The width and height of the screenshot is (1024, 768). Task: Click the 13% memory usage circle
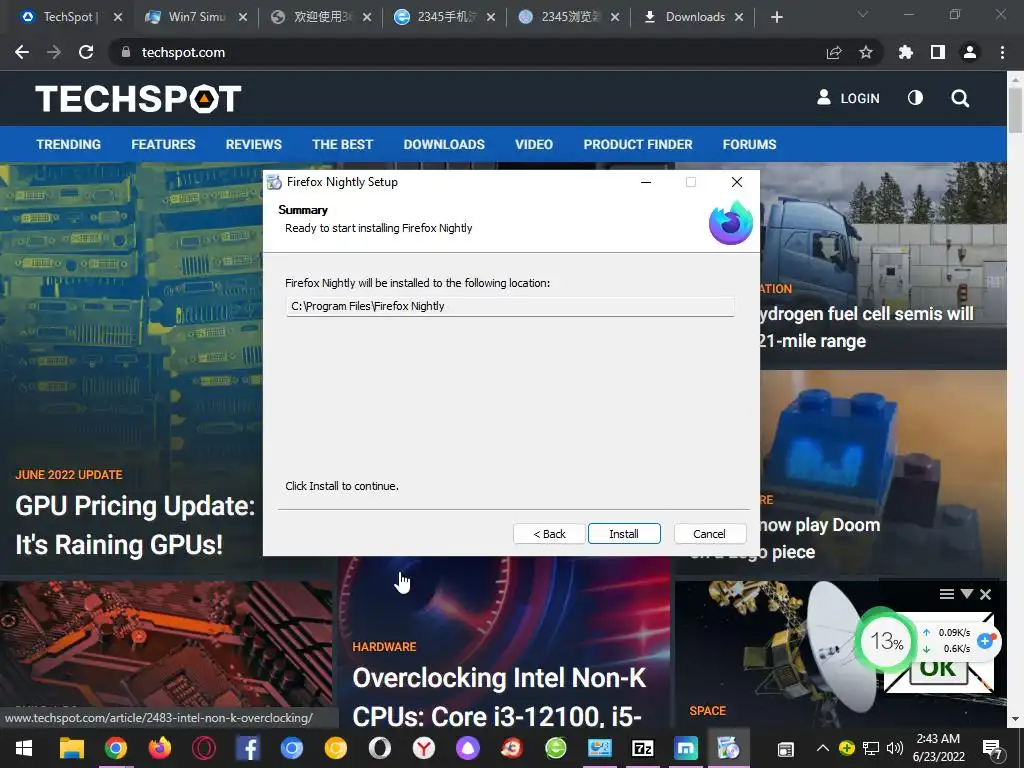[x=886, y=641]
